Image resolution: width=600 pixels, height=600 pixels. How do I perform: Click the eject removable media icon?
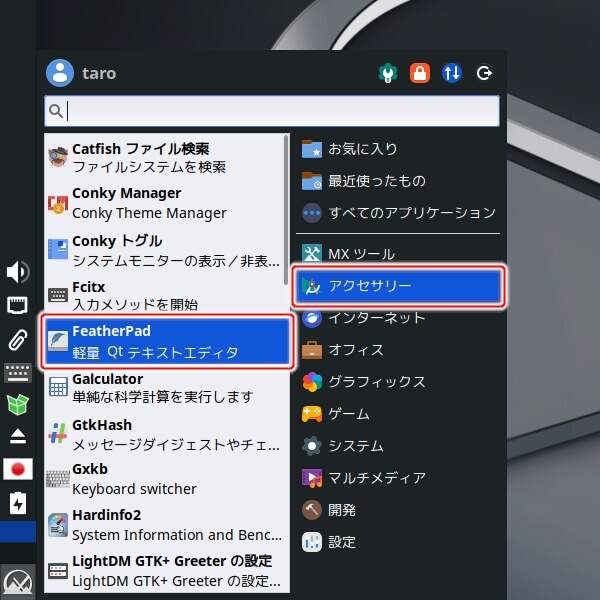[x=17, y=436]
